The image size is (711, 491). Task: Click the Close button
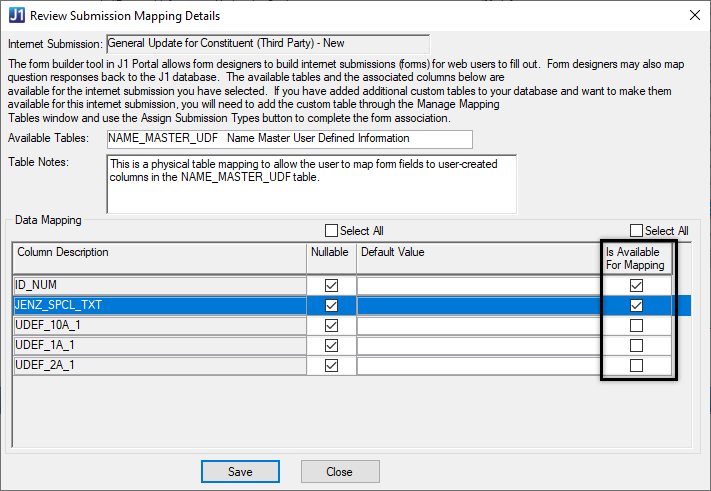(340, 472)
